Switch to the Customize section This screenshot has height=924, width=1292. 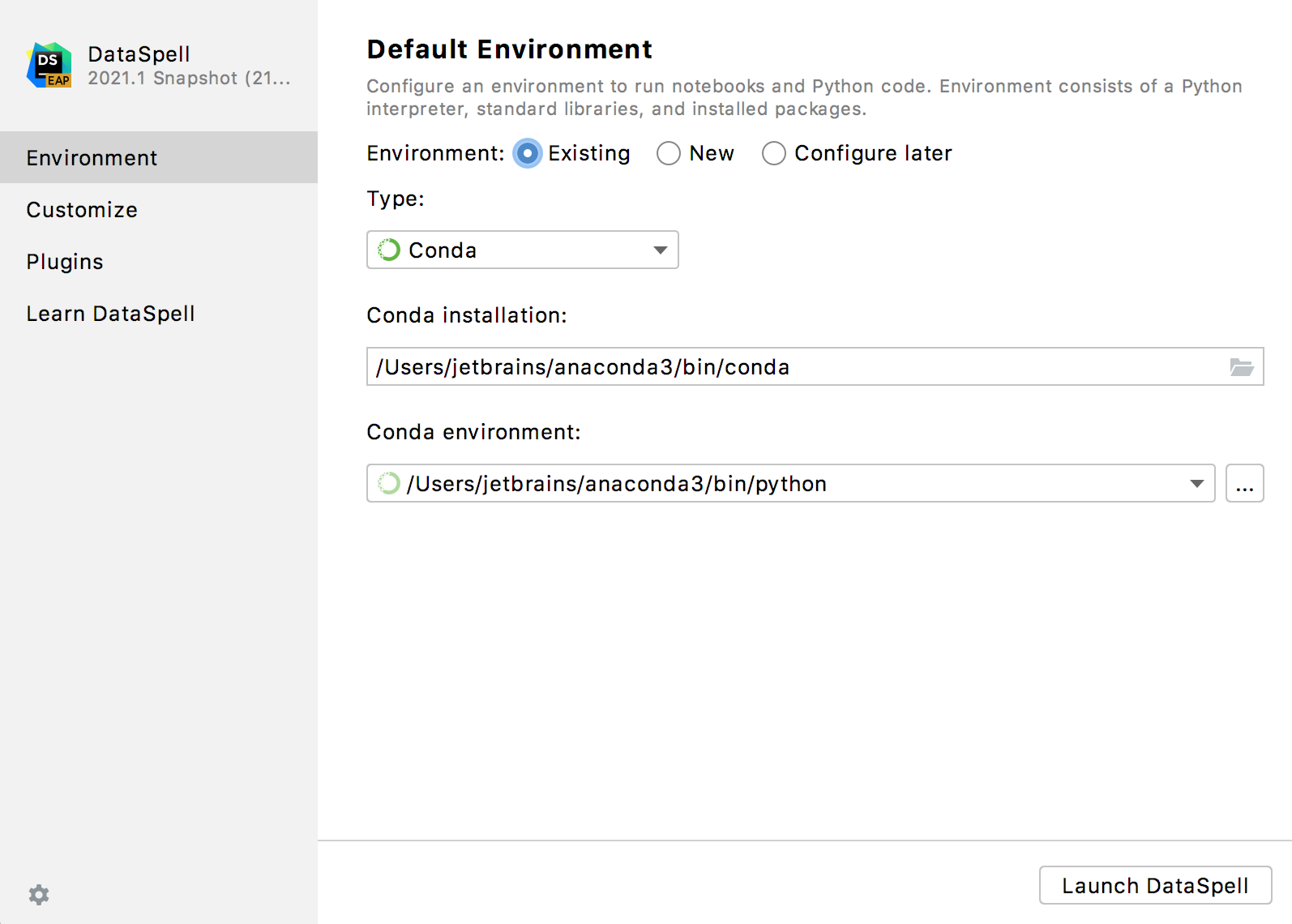pos(159,209)
